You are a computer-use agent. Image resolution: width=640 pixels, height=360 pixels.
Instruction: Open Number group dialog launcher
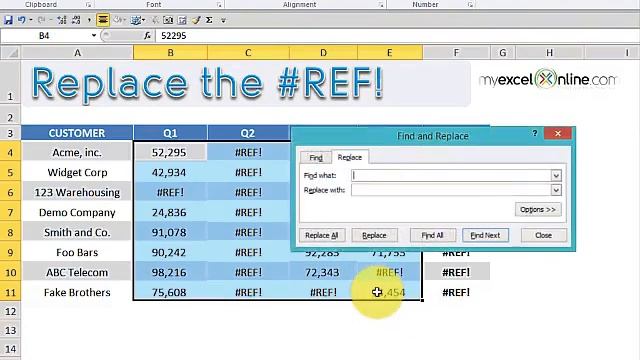[470, 4]
